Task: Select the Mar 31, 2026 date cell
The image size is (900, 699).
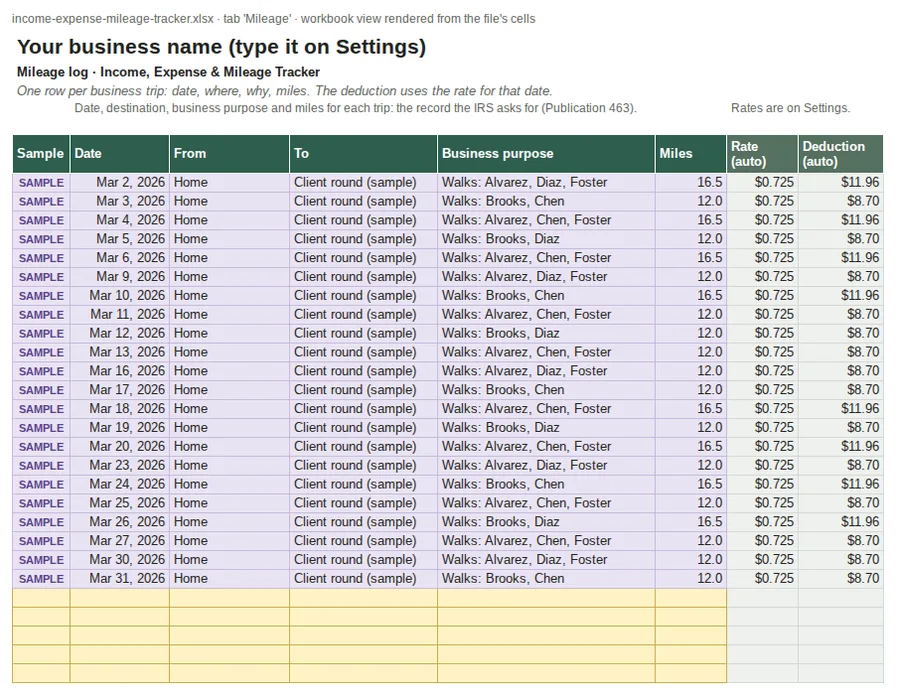Action: tap(119, 579)
